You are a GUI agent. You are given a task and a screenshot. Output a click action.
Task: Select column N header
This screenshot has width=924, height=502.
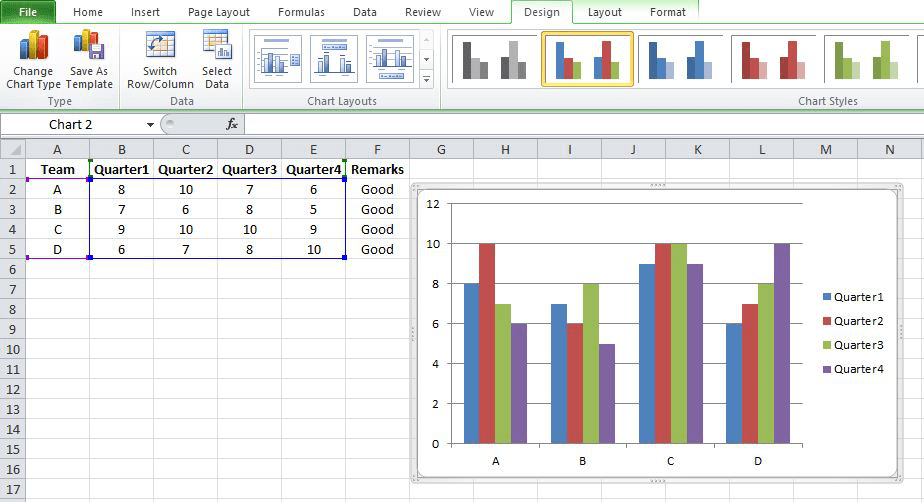click(x=890, y=150)
